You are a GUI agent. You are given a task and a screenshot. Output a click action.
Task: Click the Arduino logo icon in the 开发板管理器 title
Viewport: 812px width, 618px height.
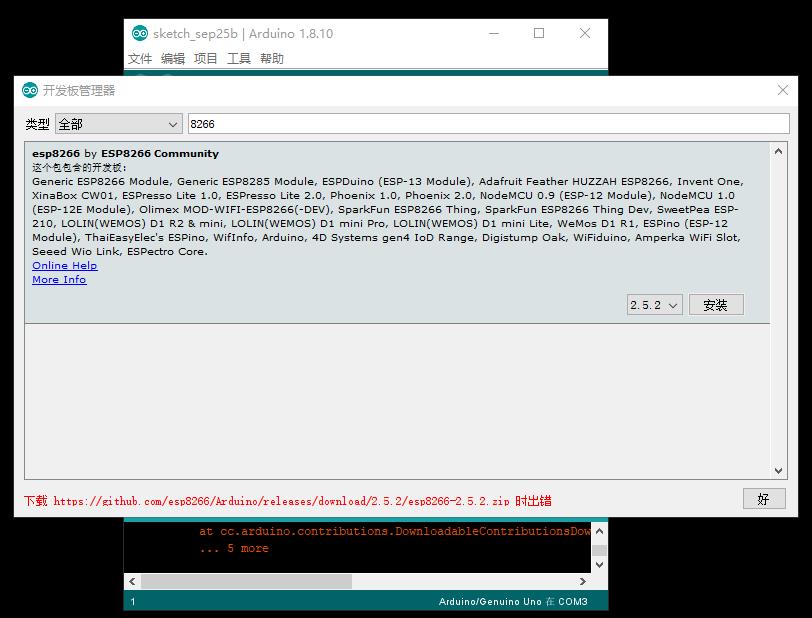[x=30, y=91]
